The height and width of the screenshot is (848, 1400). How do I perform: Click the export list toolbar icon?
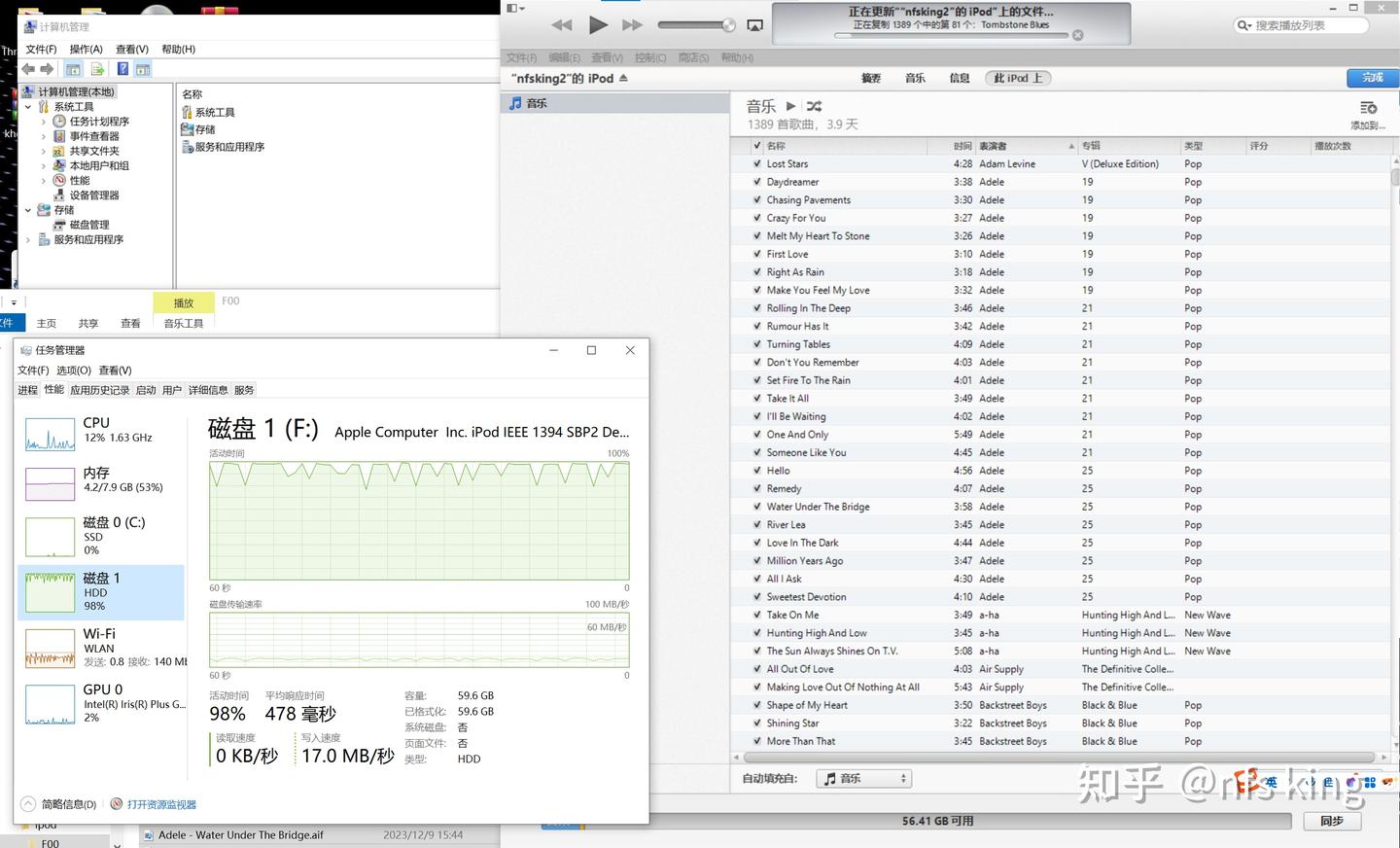pos(97,69)
